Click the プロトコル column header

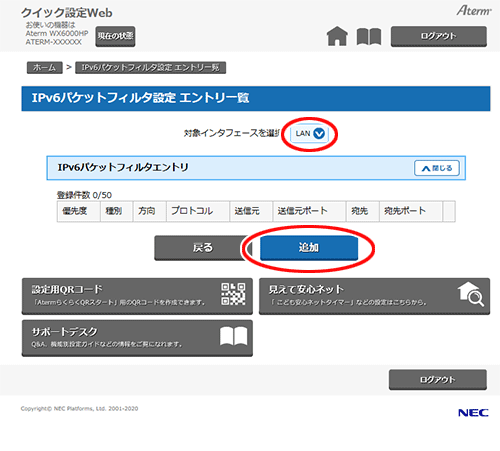pyautogui.click(x=198, y=211)
